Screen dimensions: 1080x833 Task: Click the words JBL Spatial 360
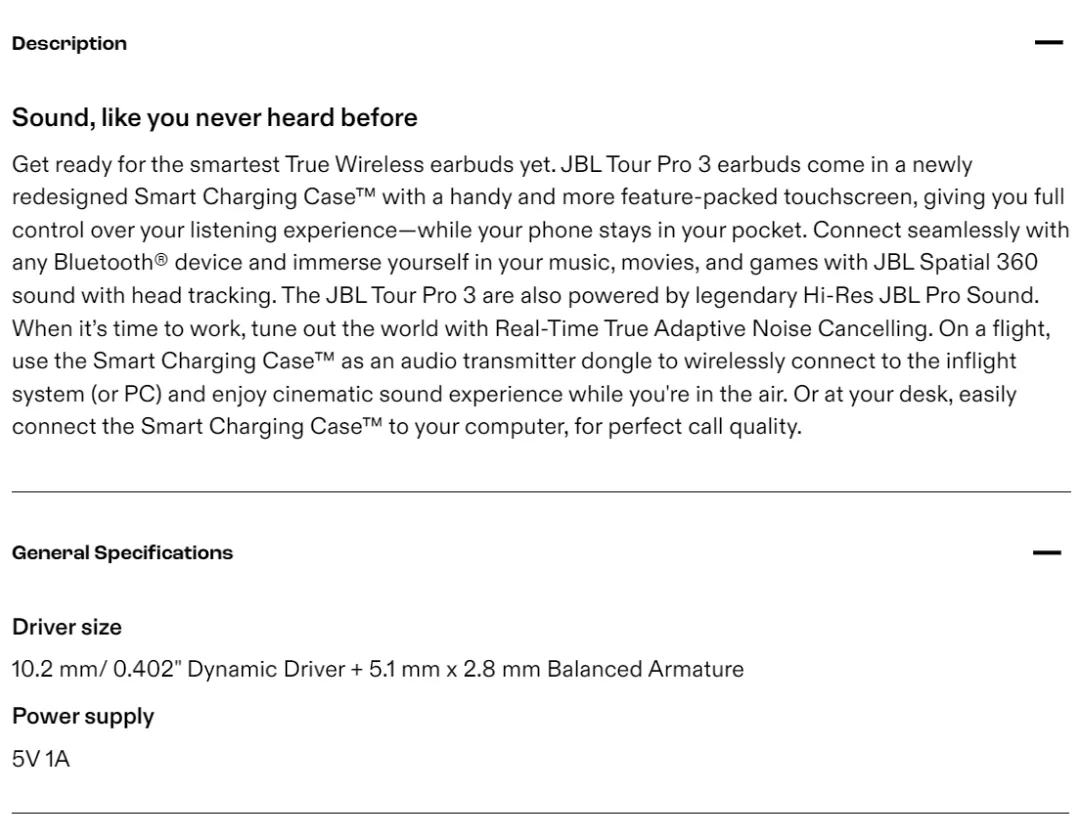click(x=955, y=263)
